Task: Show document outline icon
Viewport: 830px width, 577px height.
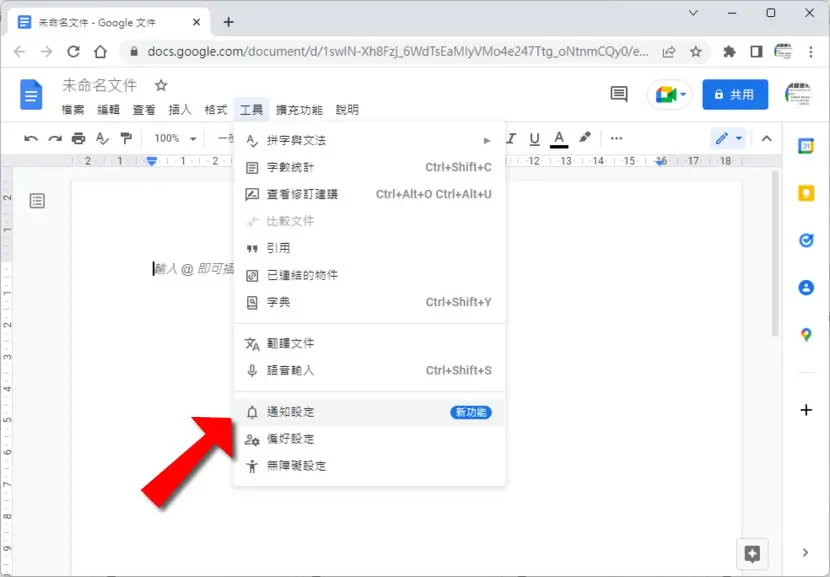Action: coord(37,201)
